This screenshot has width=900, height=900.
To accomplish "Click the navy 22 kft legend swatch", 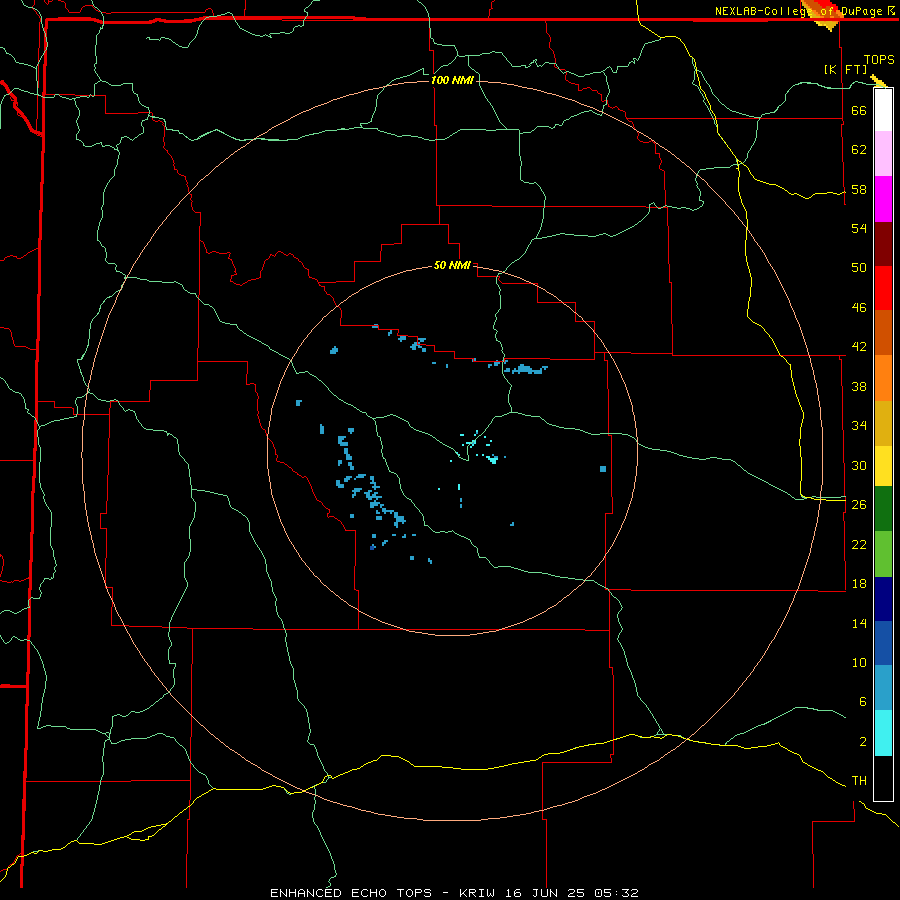I will click(883, 599).
